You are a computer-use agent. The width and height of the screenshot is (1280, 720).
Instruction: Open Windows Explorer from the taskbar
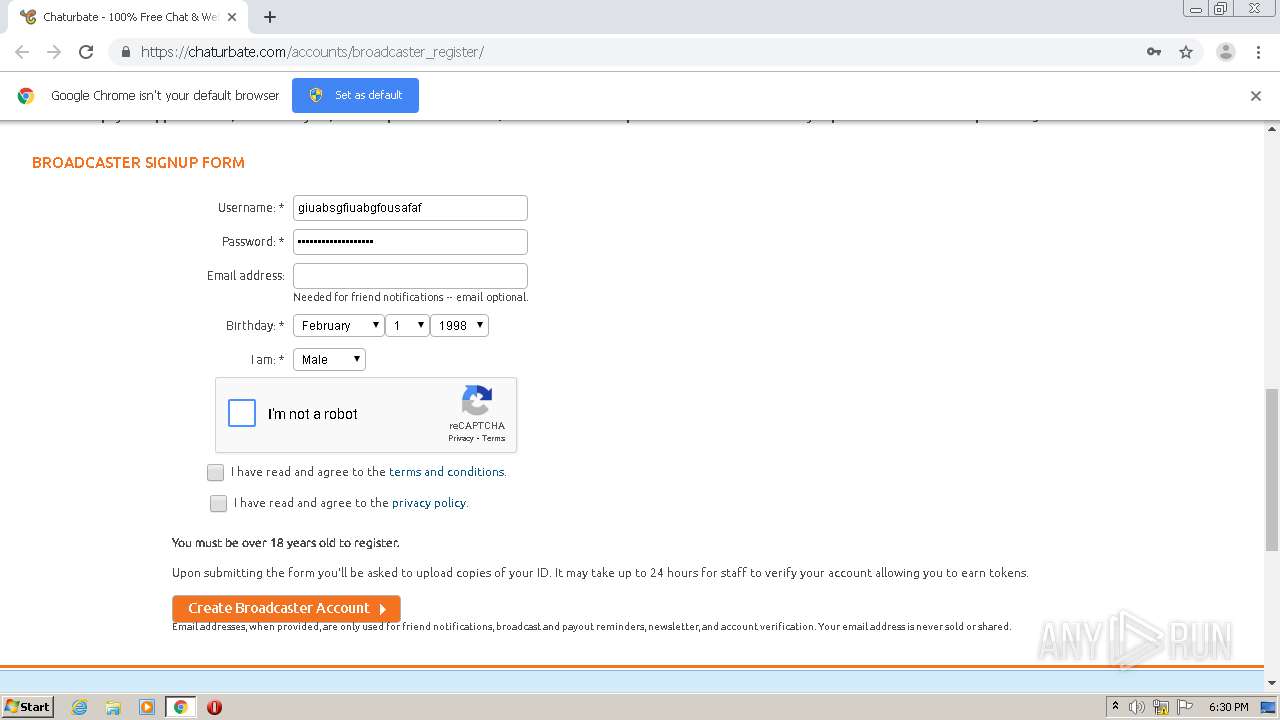pos(113,707)
